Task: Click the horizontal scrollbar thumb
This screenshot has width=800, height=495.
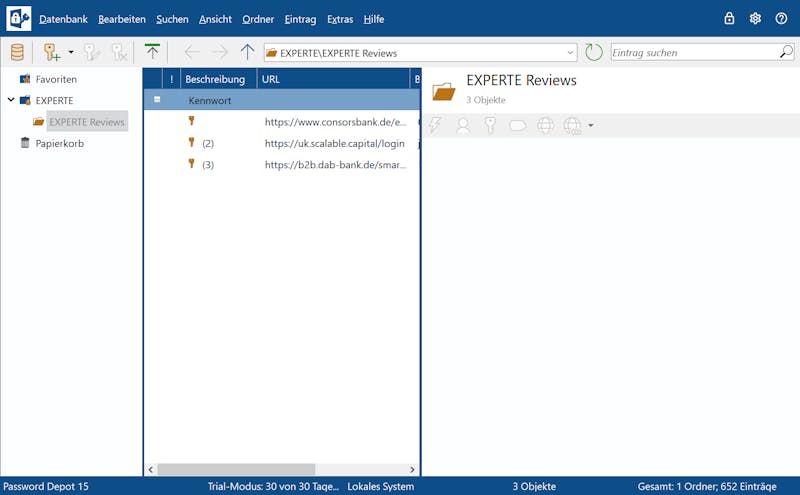Action: pos(236,469)
